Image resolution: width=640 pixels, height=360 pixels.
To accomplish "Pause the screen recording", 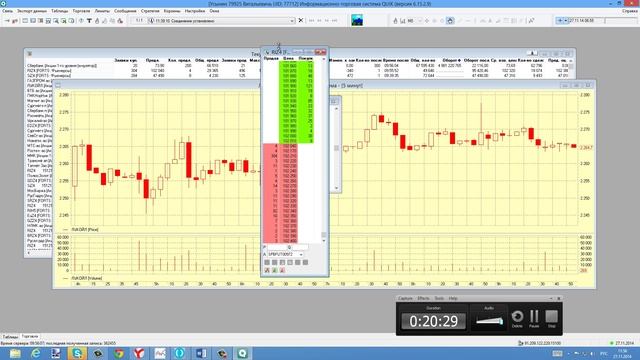I will point(534,318).
